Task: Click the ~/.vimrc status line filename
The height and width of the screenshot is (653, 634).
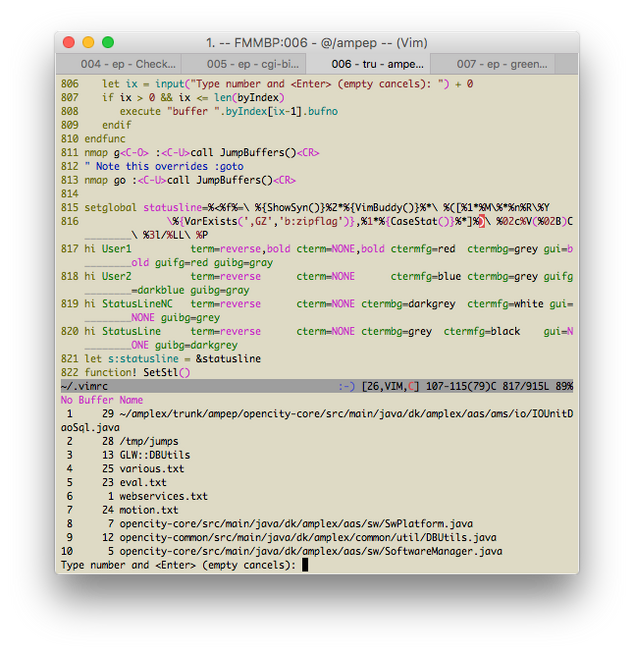Action: [84, 386]
